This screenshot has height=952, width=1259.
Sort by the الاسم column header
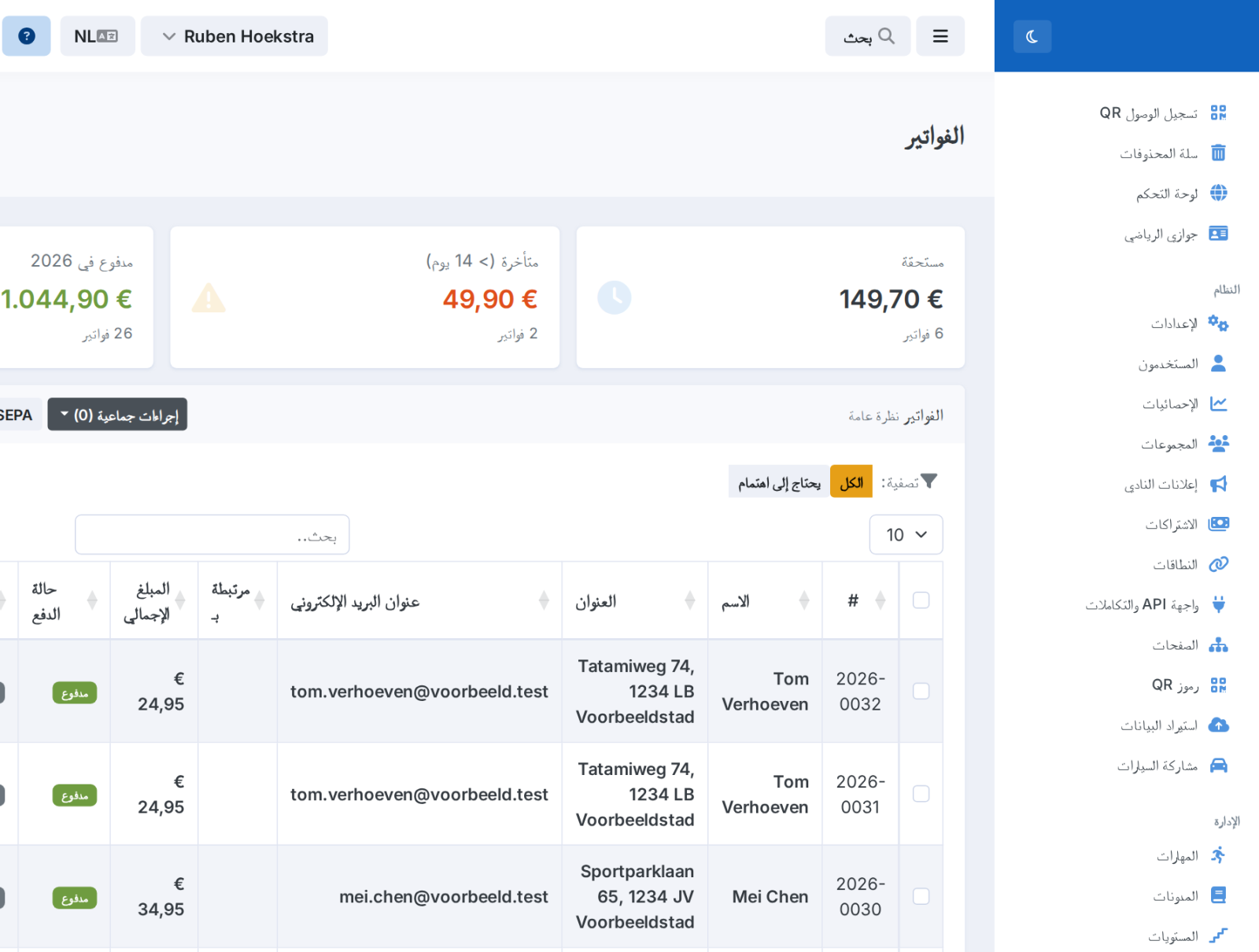[765, 600]
